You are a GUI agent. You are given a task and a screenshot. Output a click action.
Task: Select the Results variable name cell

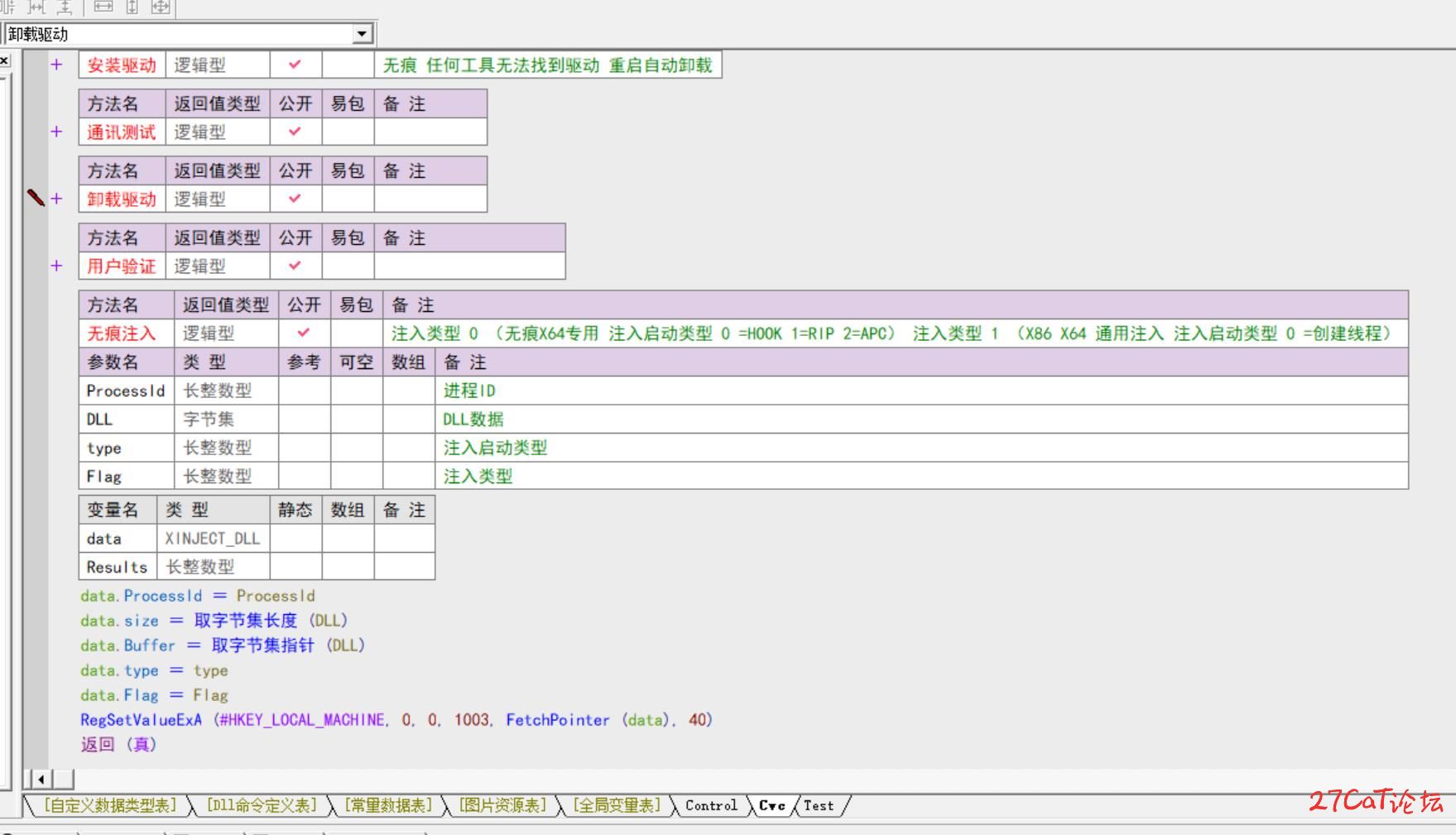(x=118, y=567)
